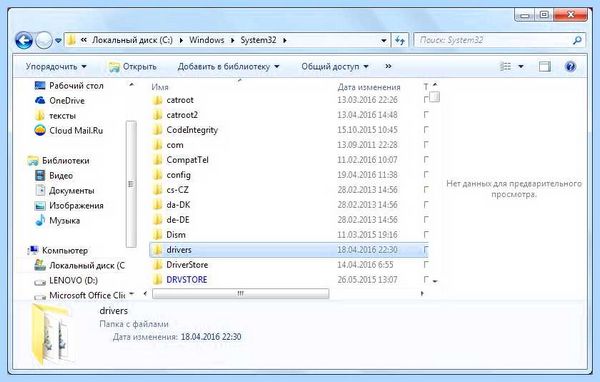Click date 18.04.2016 22:30 in details pane
The height and width of the screenshot is (382, 600).
pos(211,337)
